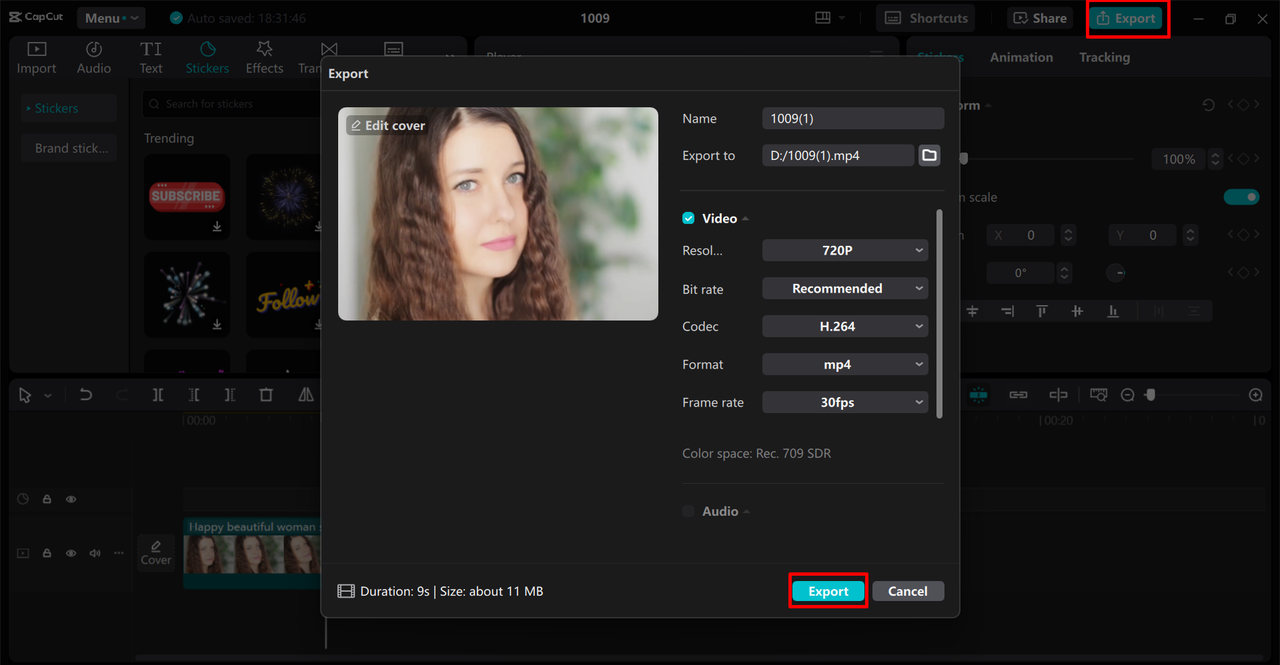This screenshot has width=1280, height=665.
Task: Click Cancel in Export dialog
Action: pyautogui.click(x=907, y=591)
